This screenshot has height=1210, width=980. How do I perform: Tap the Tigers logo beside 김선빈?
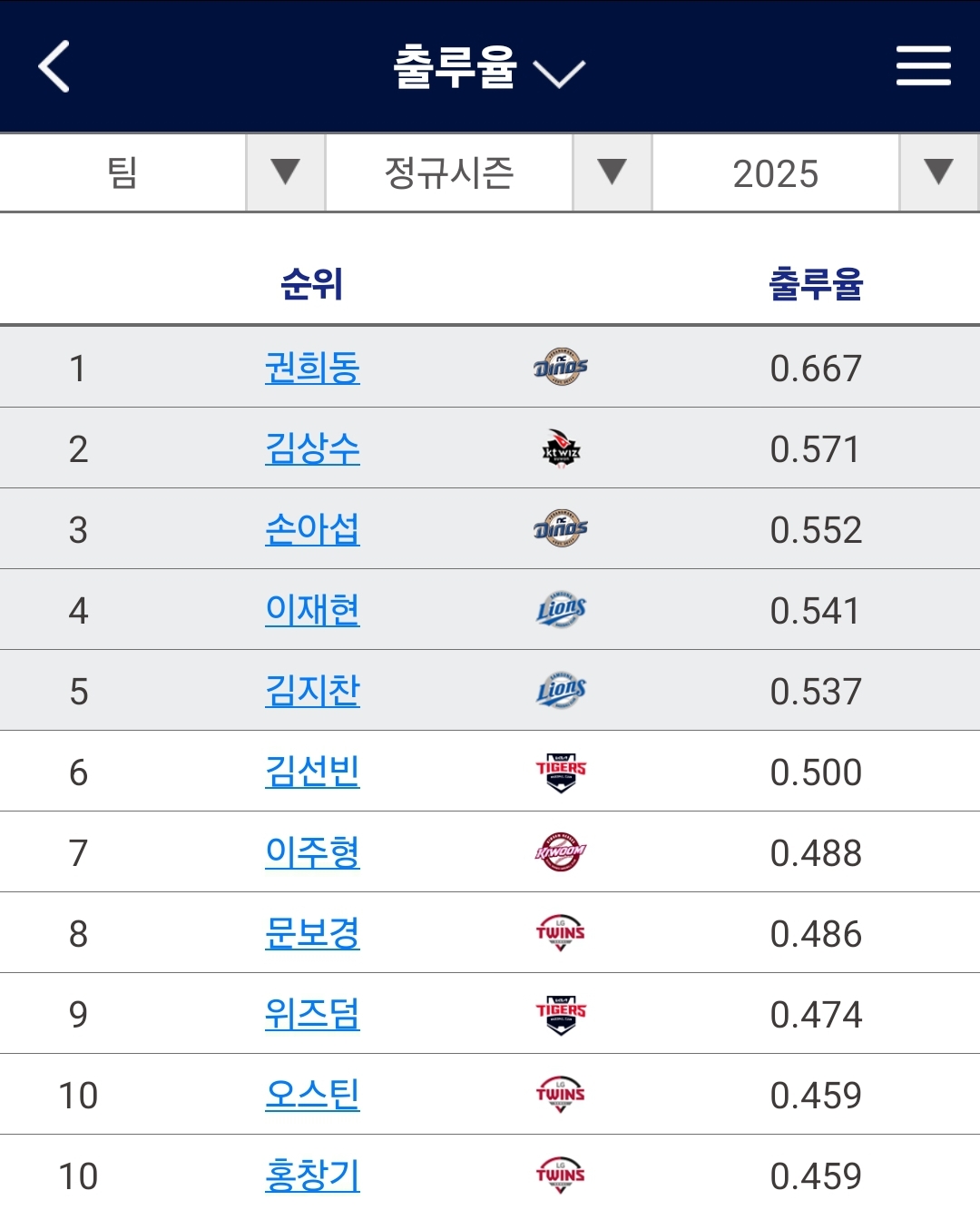tap(561, 772)
